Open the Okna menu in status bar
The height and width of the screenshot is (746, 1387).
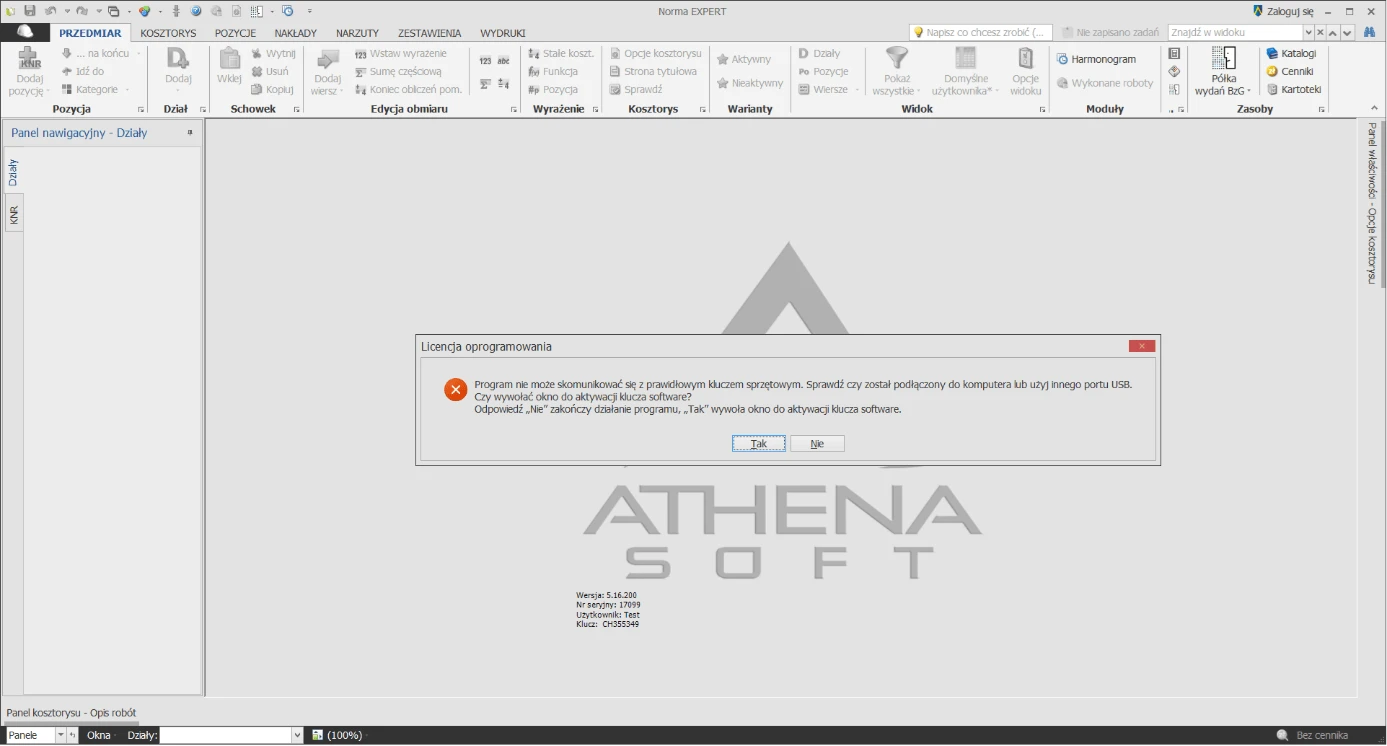coord(99,735)
